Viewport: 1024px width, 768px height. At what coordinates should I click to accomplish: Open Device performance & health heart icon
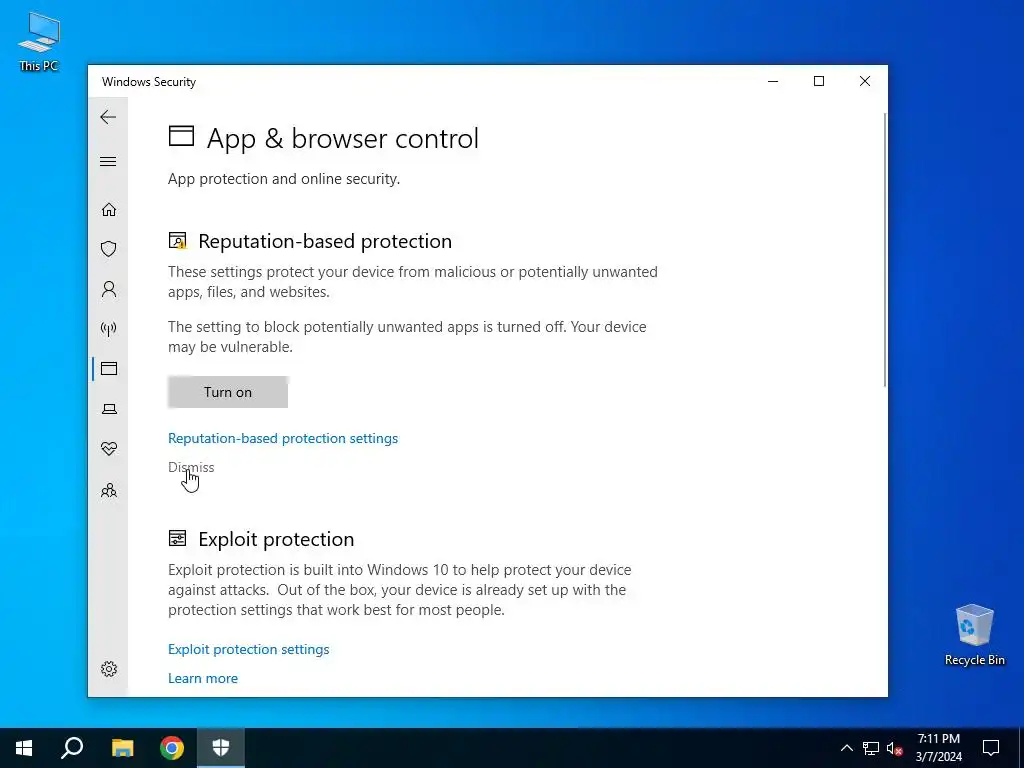(108, 449)
